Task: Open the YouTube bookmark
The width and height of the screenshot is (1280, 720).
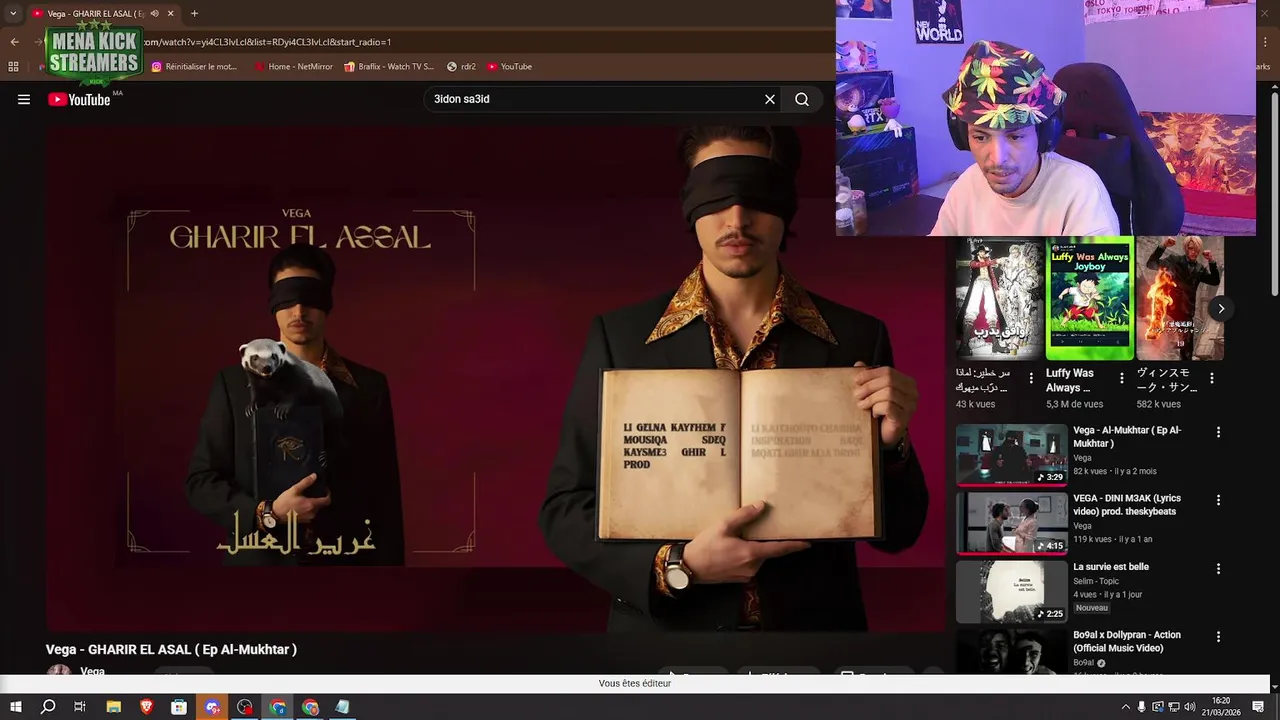Action: click(510, 67)
